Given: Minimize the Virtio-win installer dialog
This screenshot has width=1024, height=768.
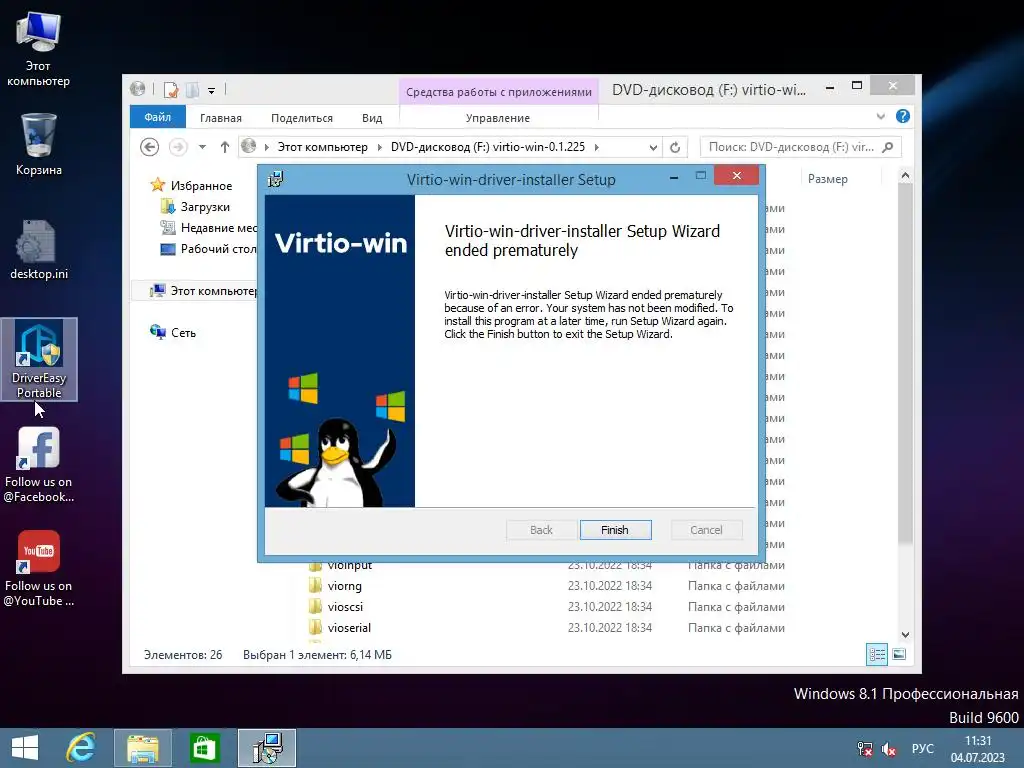Looking at the screenshot, I should coord(674,177).
